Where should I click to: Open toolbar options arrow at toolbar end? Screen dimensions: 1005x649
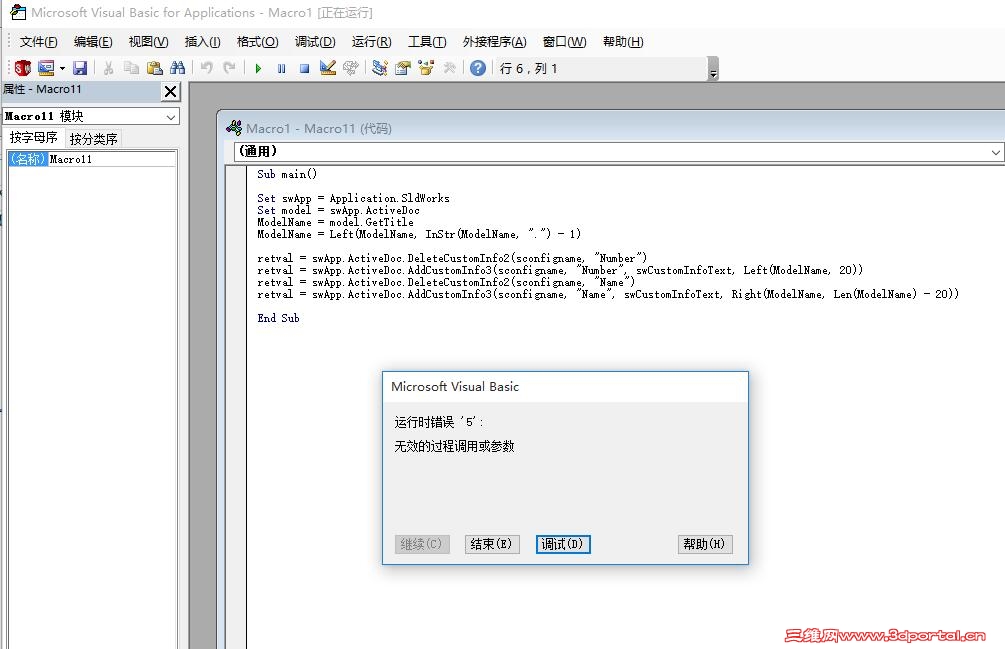[713, 69]
